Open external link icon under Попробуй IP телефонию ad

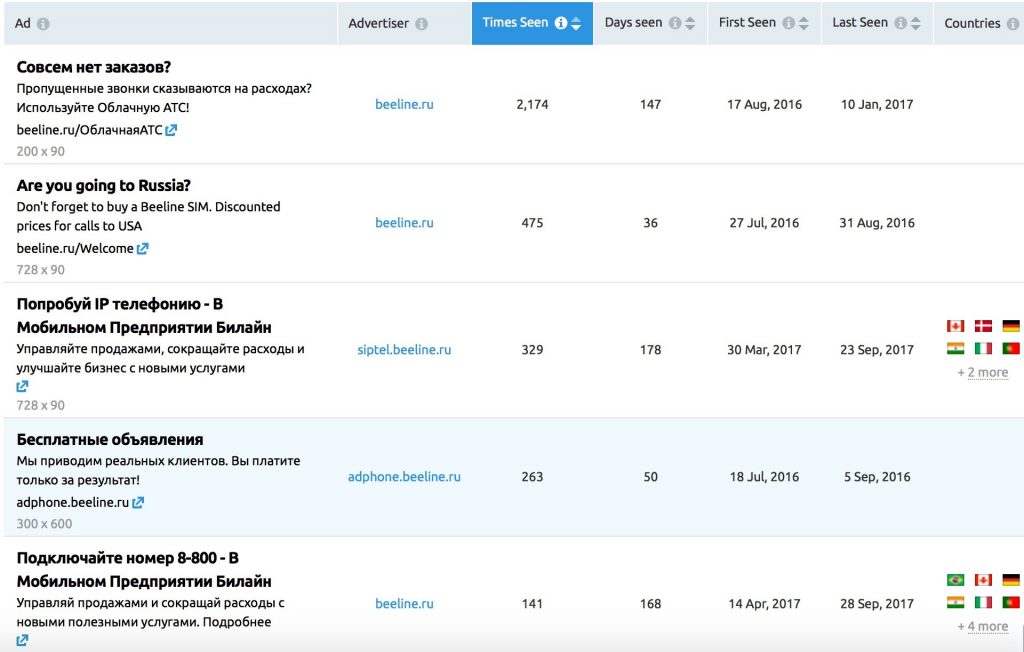pos(22,386)
